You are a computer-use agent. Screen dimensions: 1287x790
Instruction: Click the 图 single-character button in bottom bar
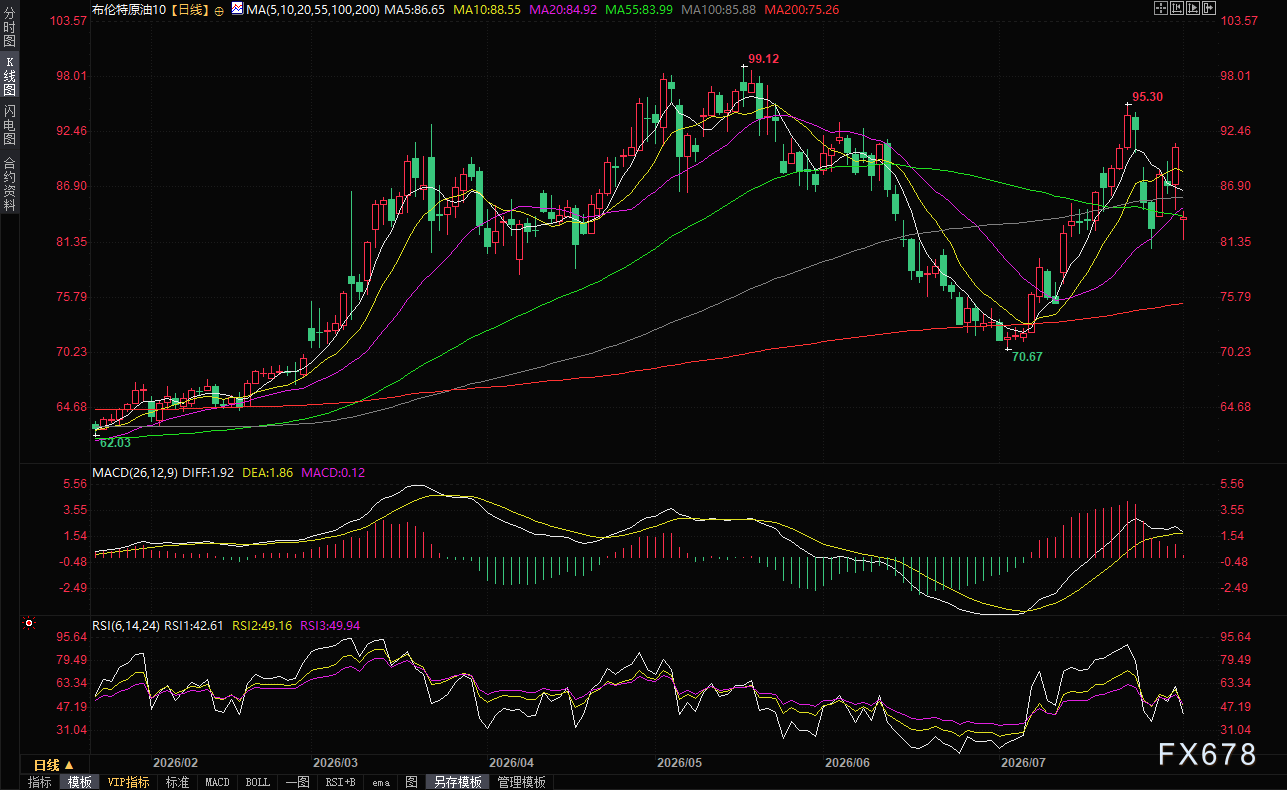(x=411, y=782)
